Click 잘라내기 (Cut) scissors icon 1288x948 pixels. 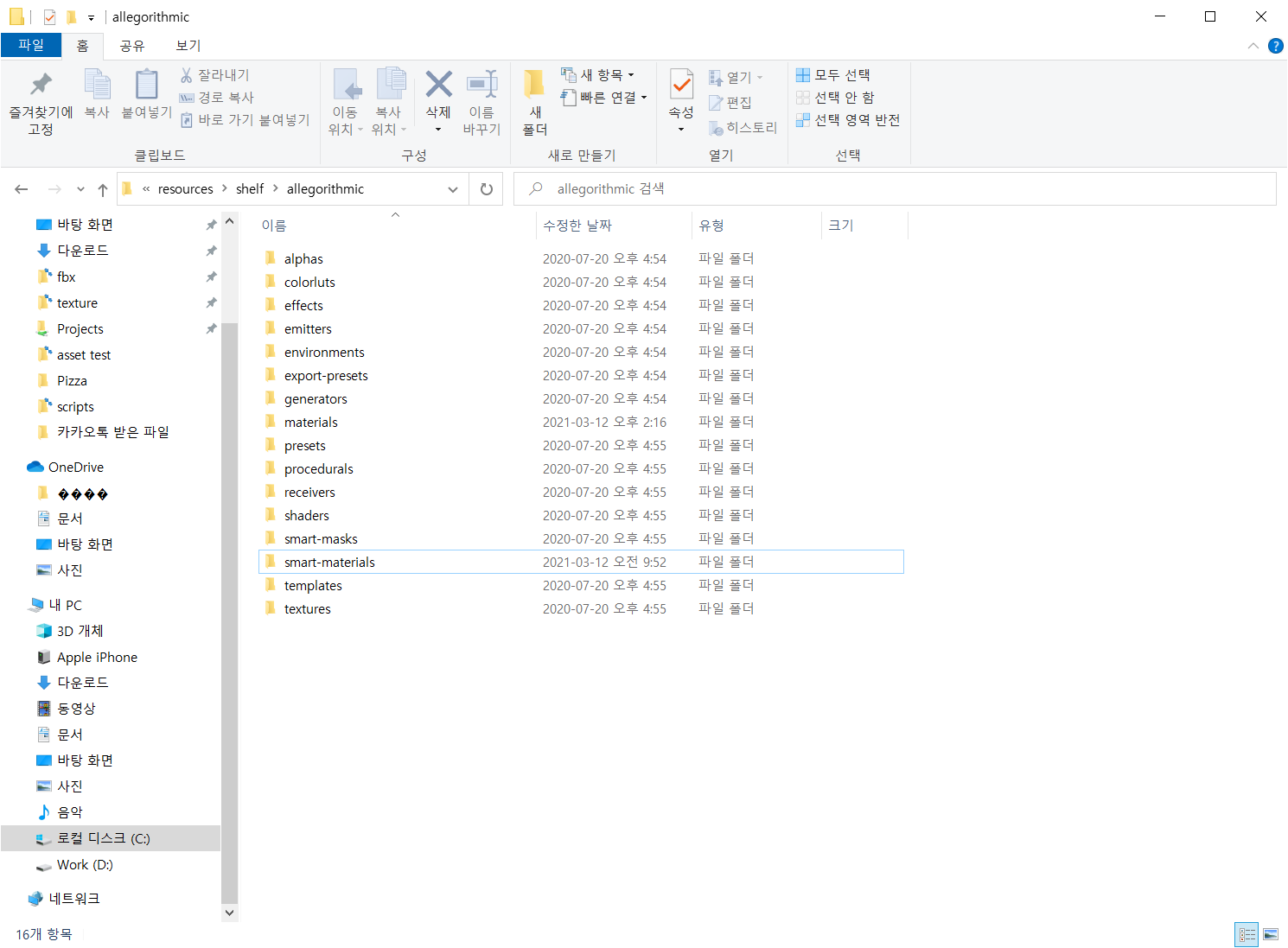point(186,75)
